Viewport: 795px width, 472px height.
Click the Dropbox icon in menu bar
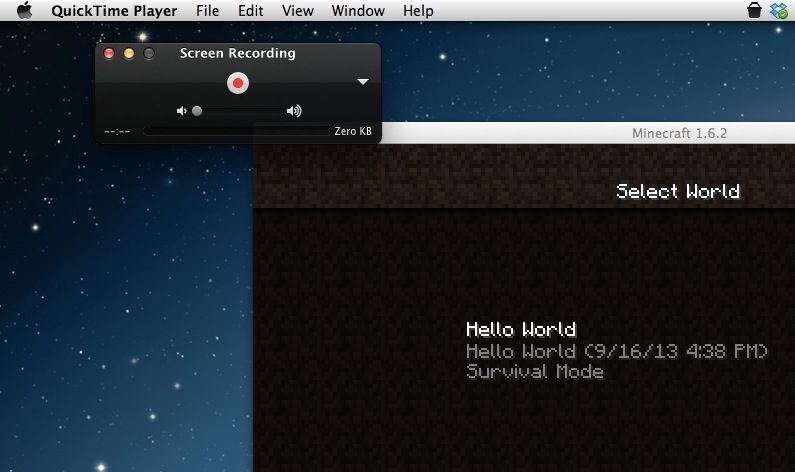(x=779, y=11)
